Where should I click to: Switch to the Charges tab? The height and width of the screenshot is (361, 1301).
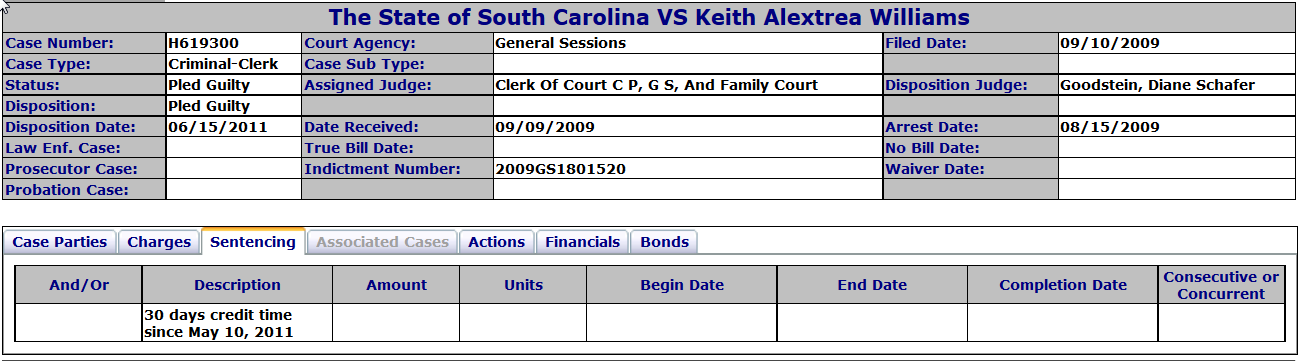click(159, 242)
